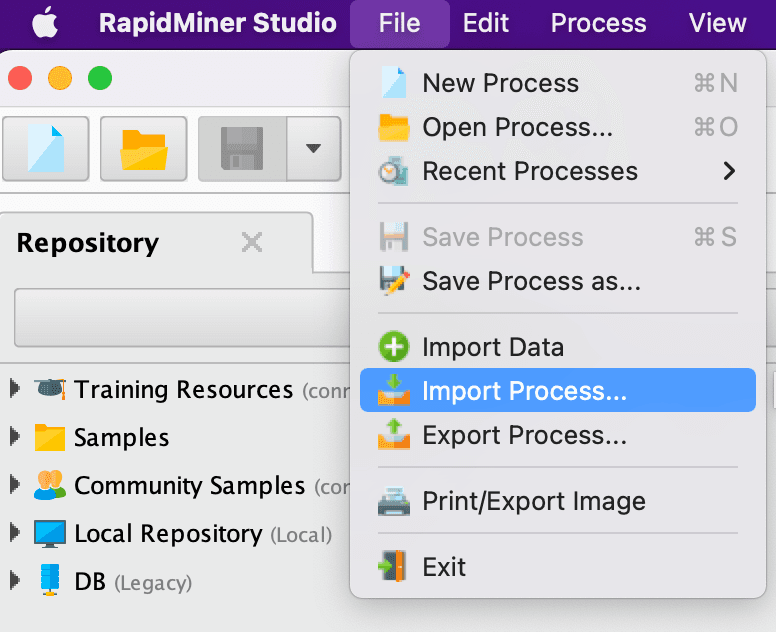Click the Open Process folder icon in menu
776x632 pixels.
click(394, 127)
